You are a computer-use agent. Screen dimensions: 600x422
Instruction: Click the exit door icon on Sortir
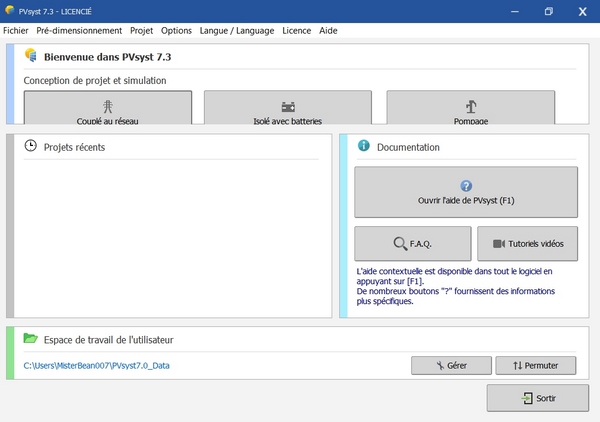(527, 398)
